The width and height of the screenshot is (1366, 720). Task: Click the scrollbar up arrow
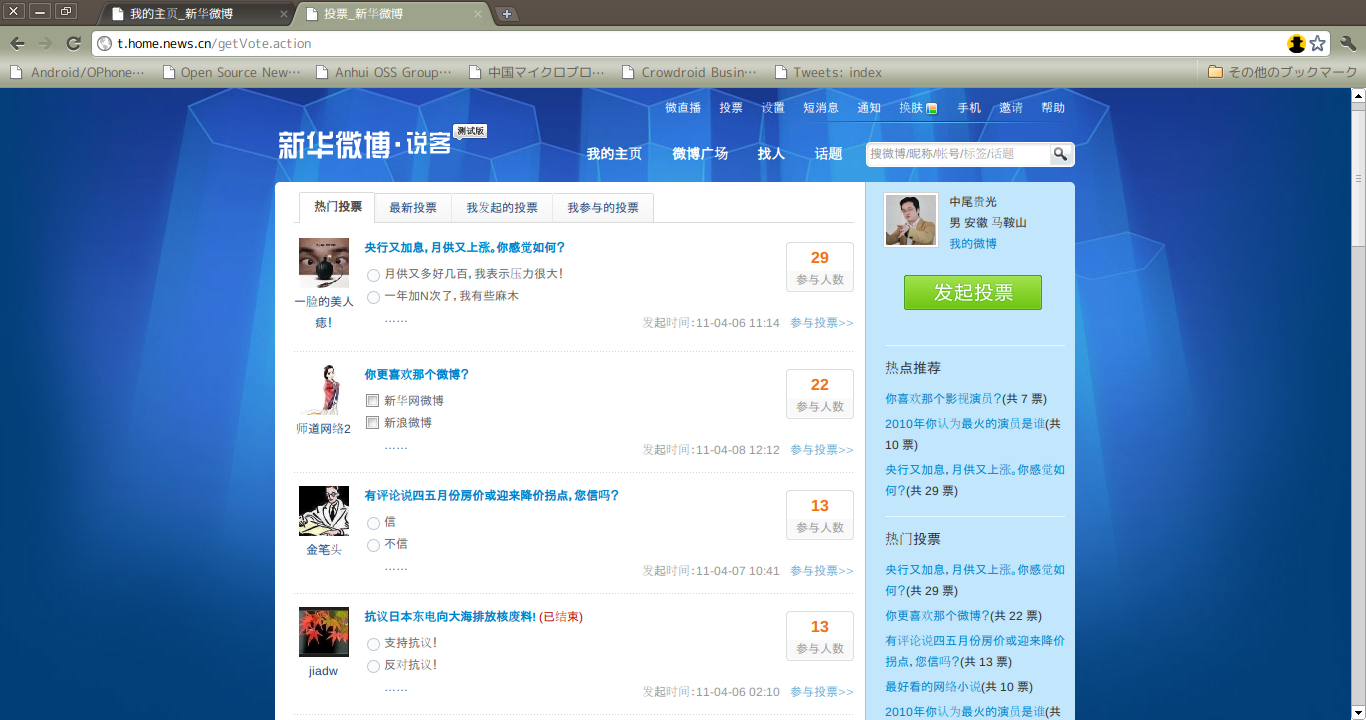1358,96
